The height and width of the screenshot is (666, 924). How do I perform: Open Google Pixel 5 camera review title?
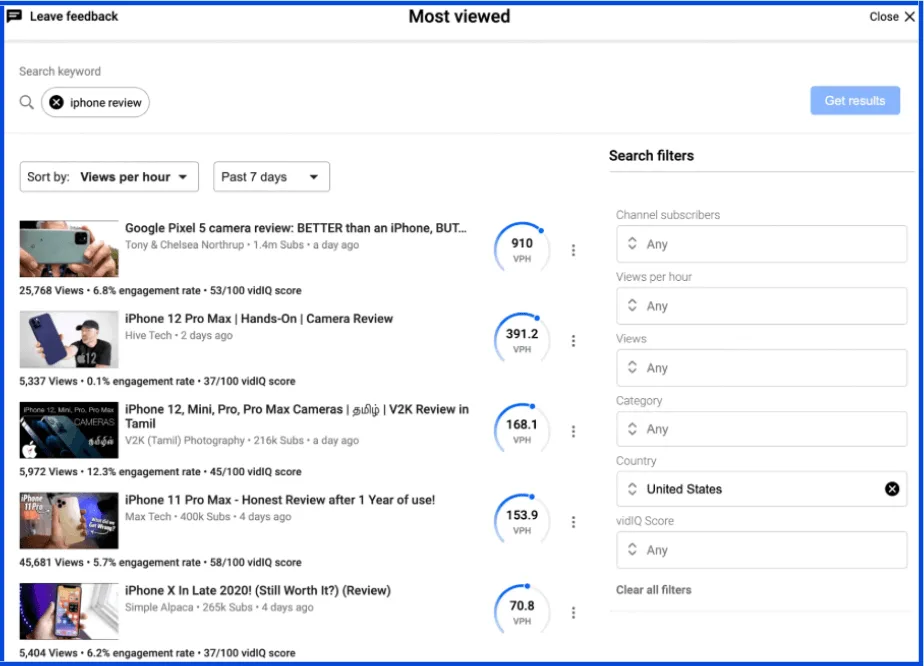(x=295, y=228)
